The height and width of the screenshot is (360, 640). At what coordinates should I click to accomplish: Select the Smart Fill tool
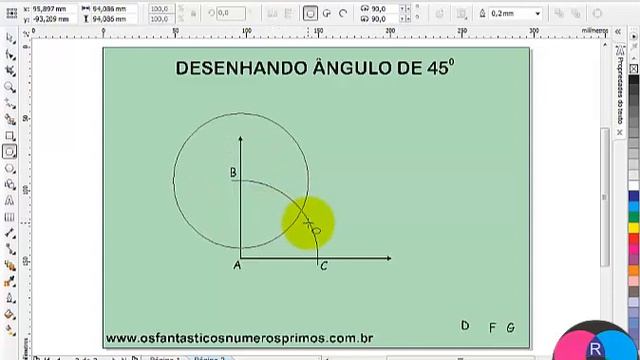point(10,119)
